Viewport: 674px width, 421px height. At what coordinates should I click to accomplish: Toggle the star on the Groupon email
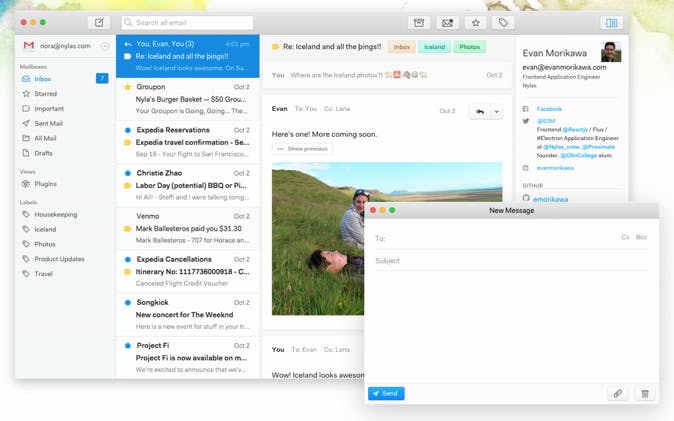(127, 87)
